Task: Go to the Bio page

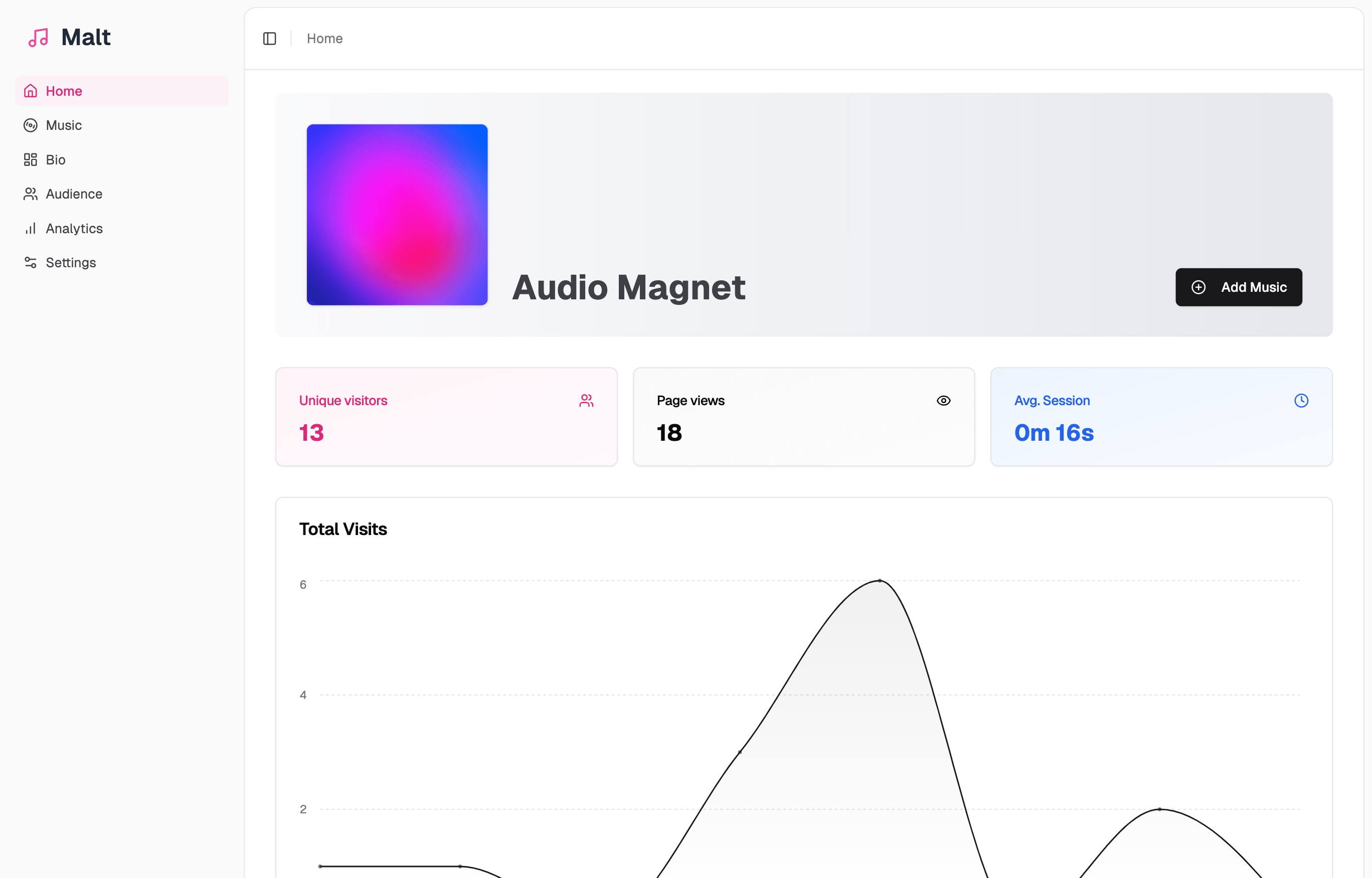Action: click(x=122, y=159)
